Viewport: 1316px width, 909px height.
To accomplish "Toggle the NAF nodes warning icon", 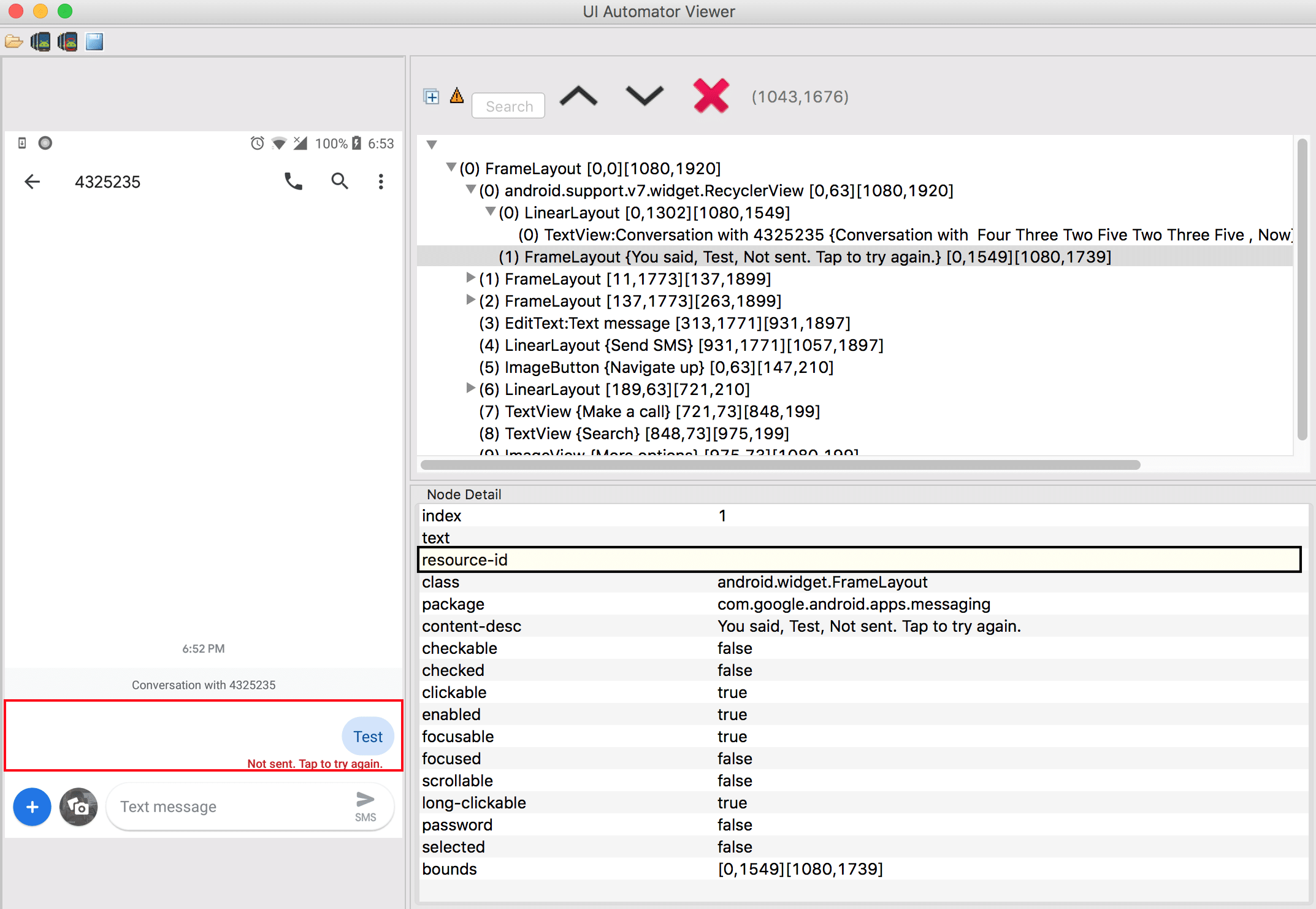I will (456, 96).
